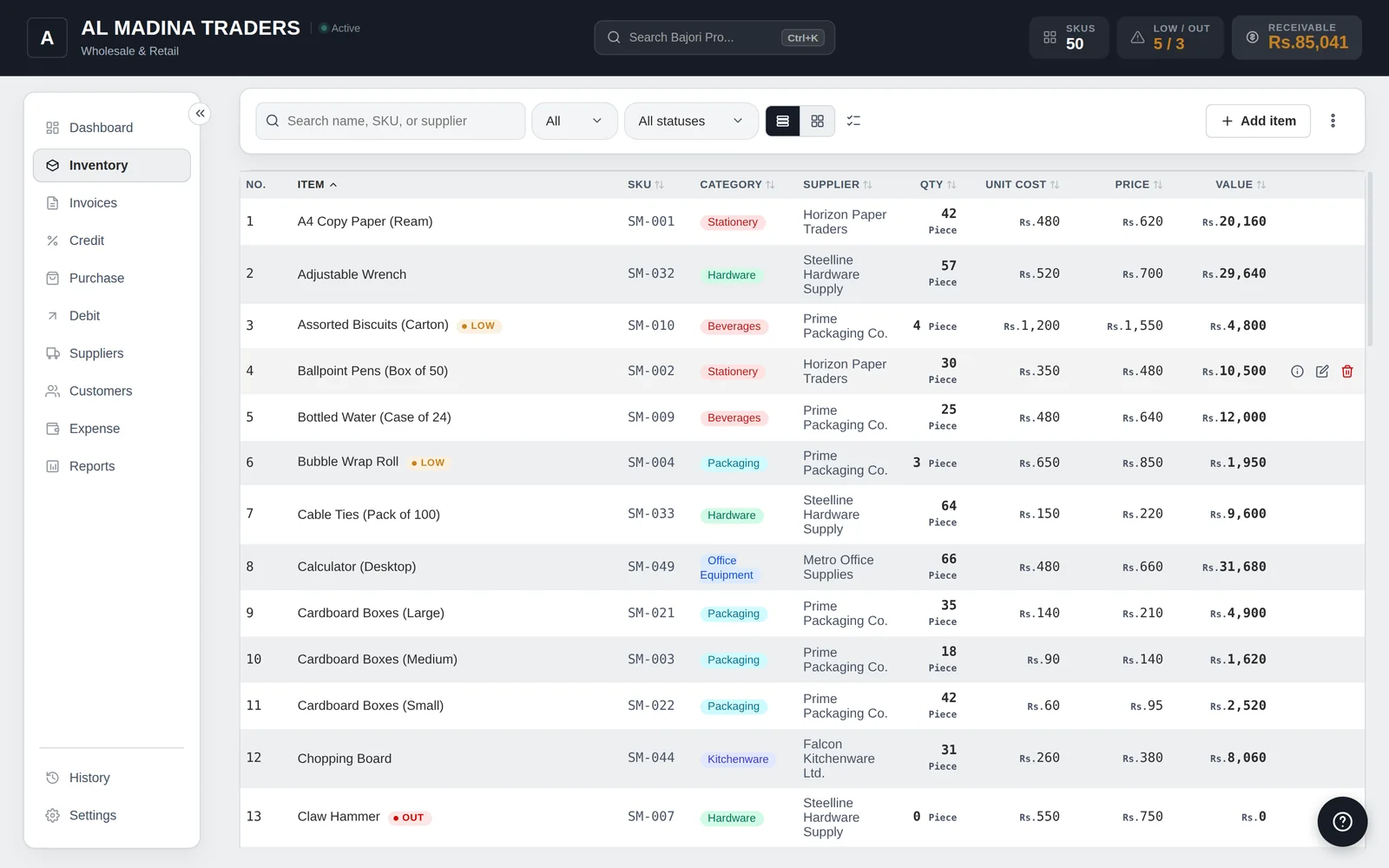Select the Adjustable Wrench item name
Screen dimensions: 1389x868
352,274
